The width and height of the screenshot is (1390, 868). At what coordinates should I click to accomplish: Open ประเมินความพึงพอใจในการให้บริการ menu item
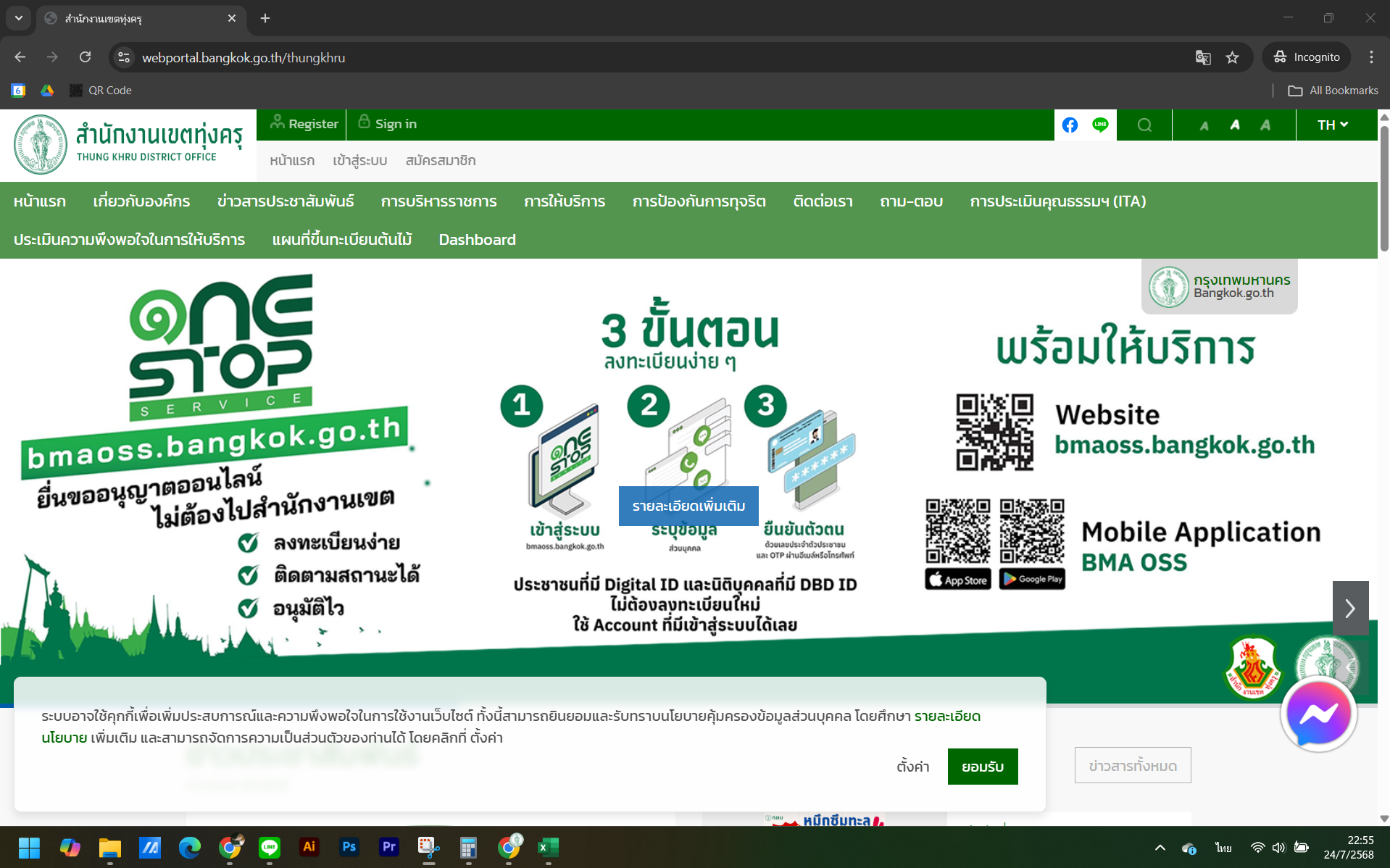(x=130, y=240)
